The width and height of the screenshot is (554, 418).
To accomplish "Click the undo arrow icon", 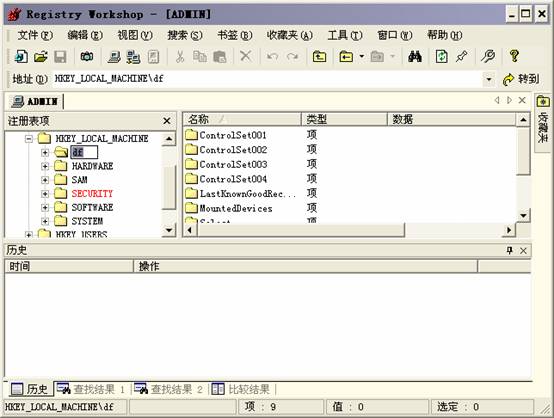I will point(272,57).
